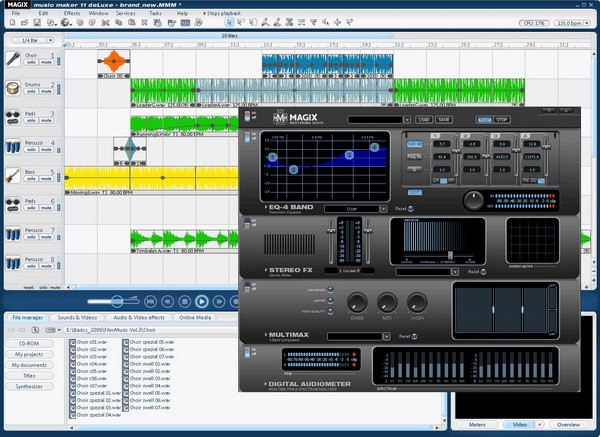Switch to Online Media tab
600x437 pixels.
point(195,317)
